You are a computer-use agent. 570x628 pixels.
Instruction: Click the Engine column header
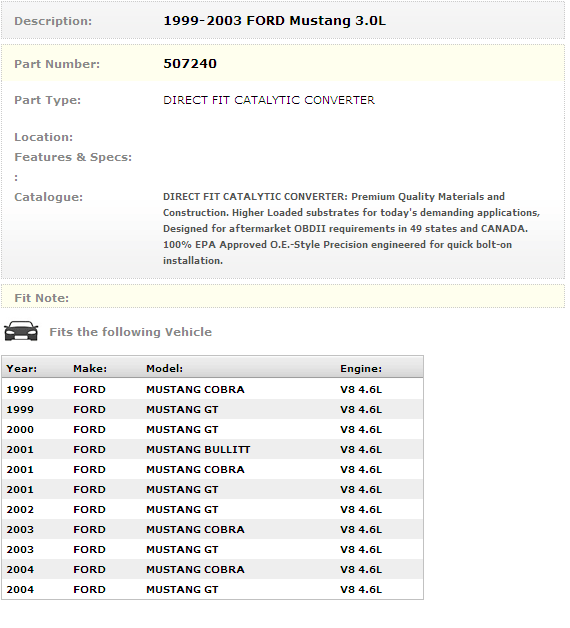click(x=361, y=368)
